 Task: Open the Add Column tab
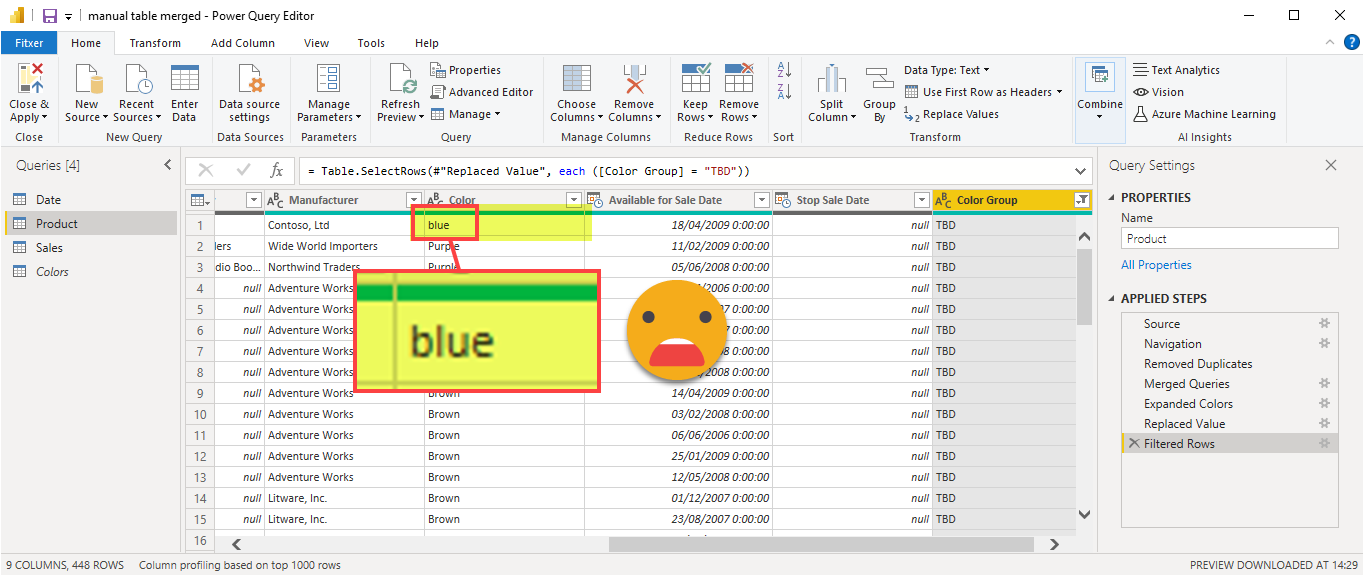point(243,43)
